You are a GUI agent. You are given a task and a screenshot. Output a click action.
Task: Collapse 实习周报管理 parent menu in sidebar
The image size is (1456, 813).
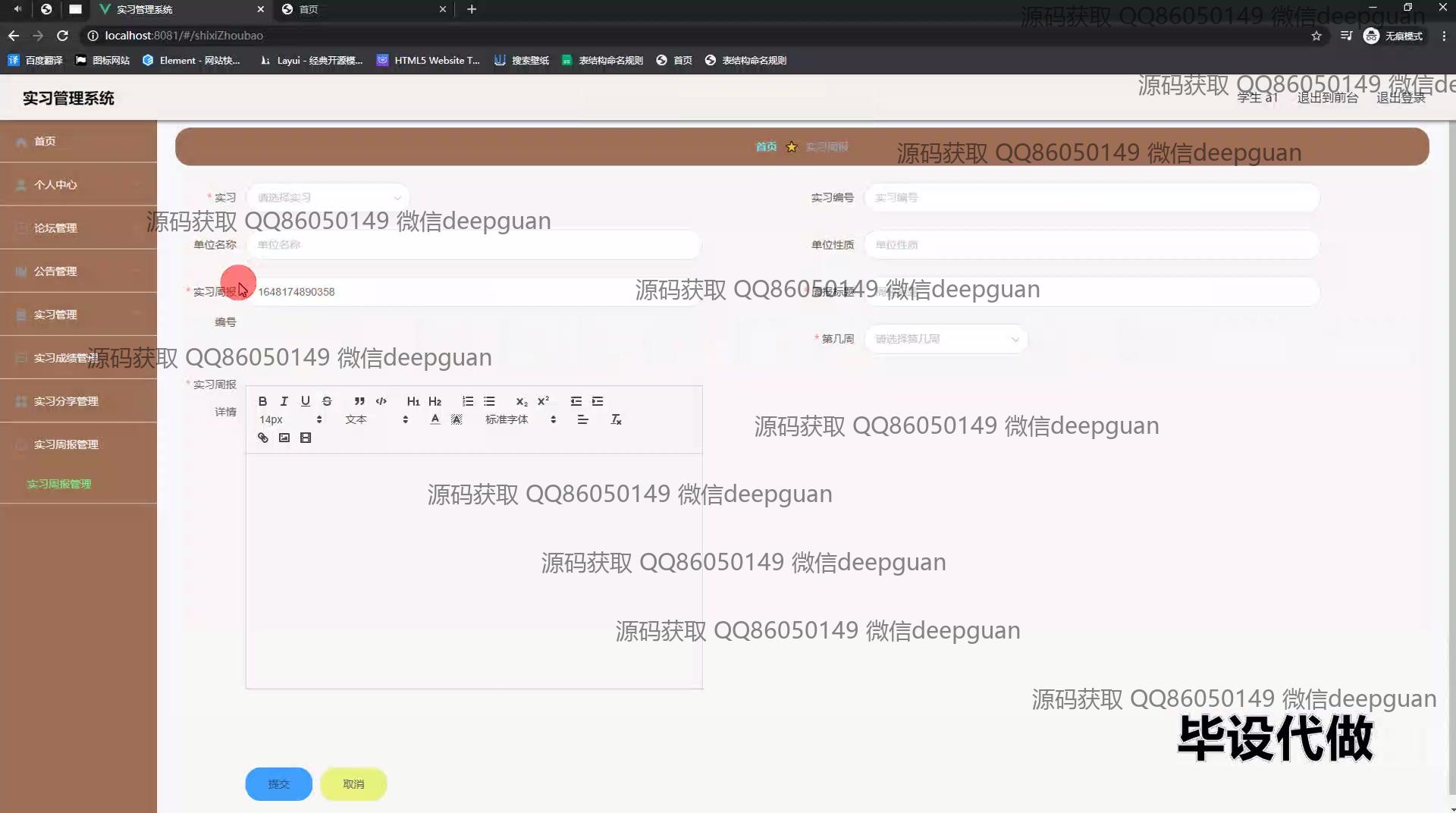78,444
